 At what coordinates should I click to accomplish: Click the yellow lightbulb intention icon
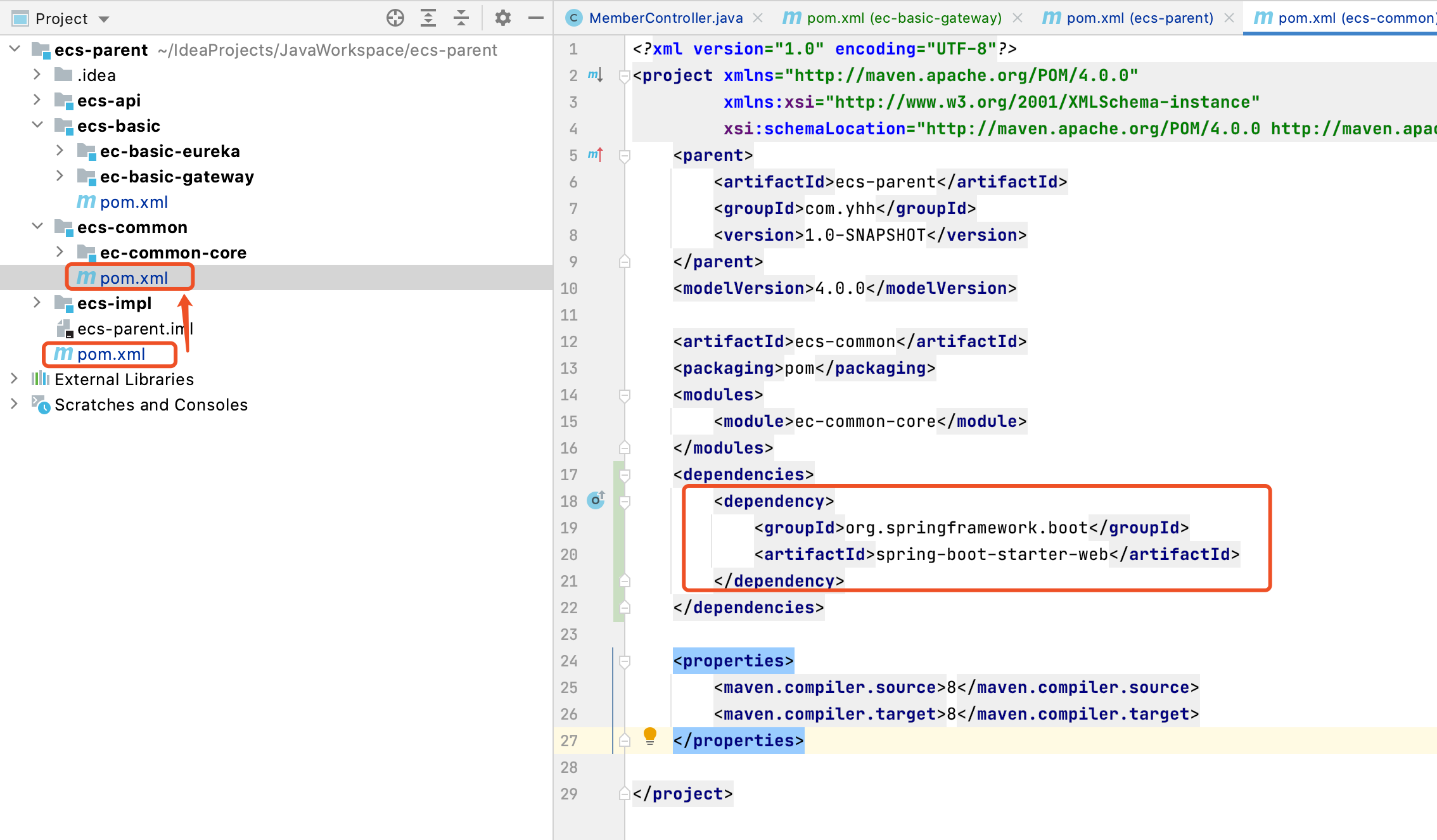pos(650,735)
